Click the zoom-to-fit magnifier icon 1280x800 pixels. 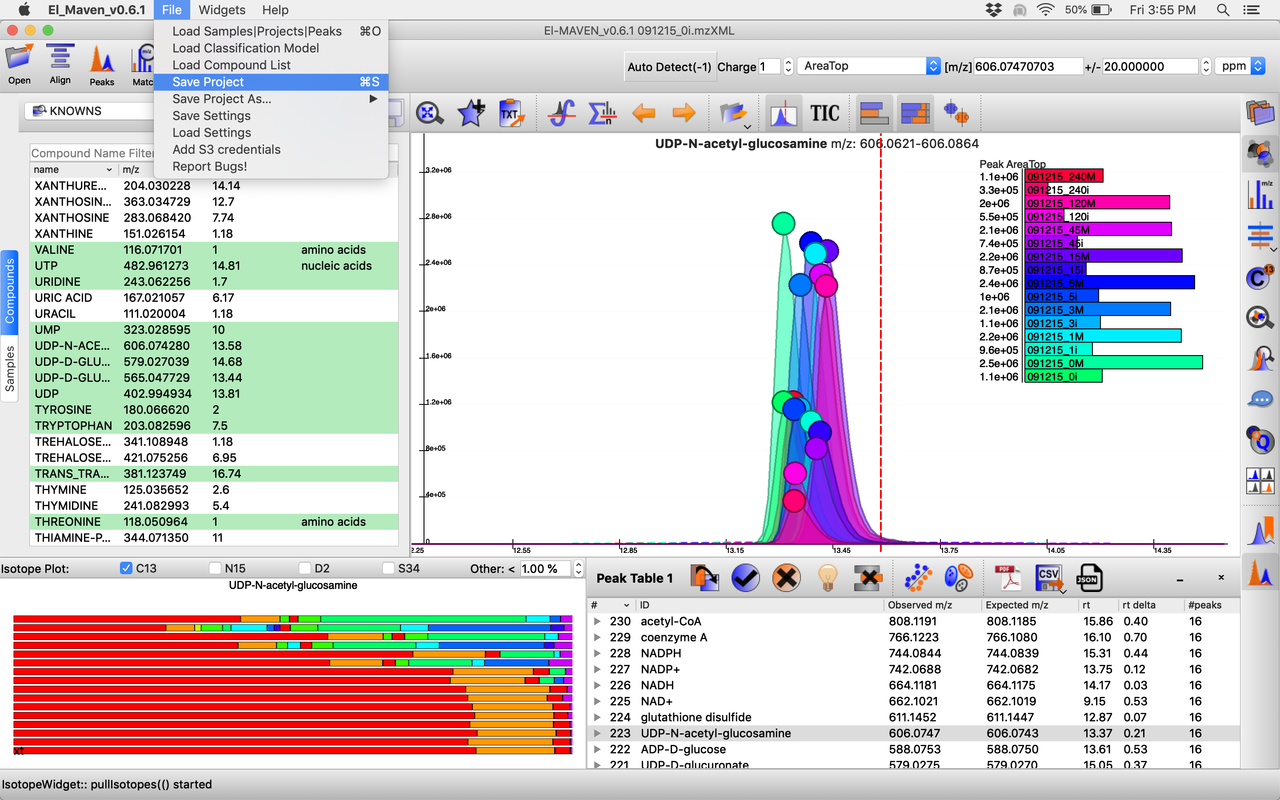pos(430,113)
